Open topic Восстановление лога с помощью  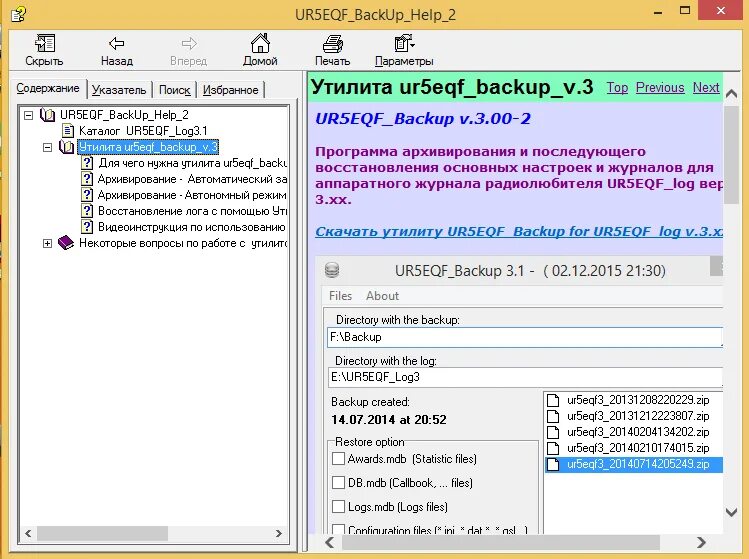[x=192, y=211]
